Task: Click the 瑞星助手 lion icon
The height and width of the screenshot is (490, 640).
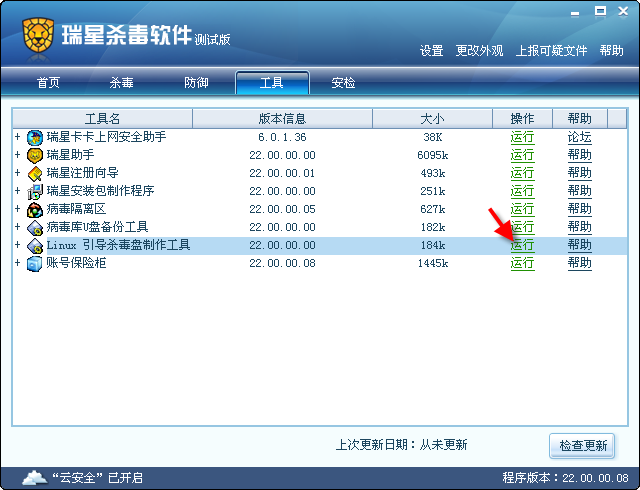Action: pyautogui.click(x=35, y=156)
